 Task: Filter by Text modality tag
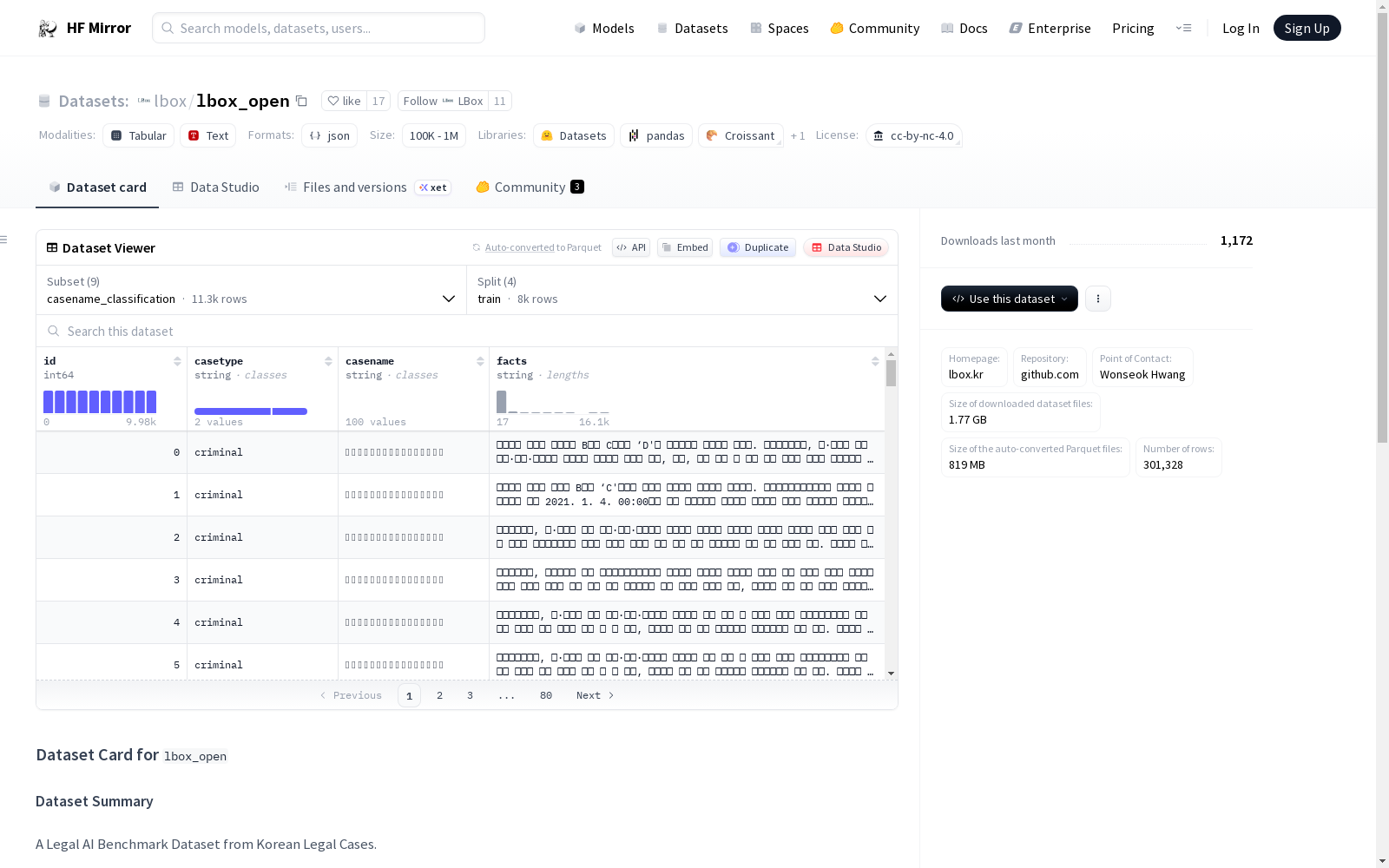pos(208,135)
